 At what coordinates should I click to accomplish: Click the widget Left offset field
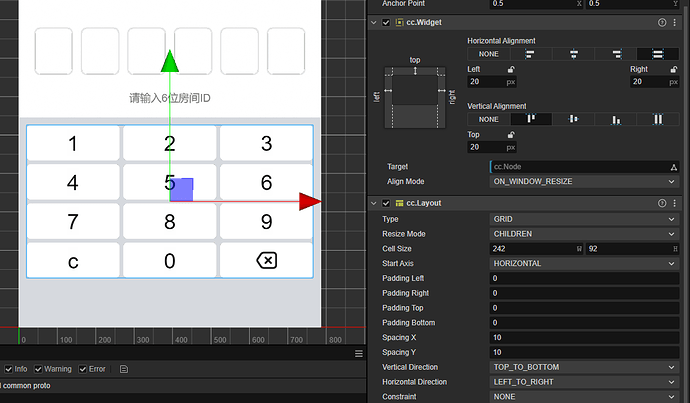492,82
